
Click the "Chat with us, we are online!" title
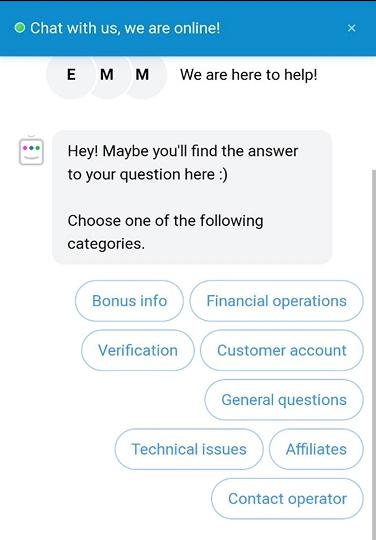click(x=125, y=28)
